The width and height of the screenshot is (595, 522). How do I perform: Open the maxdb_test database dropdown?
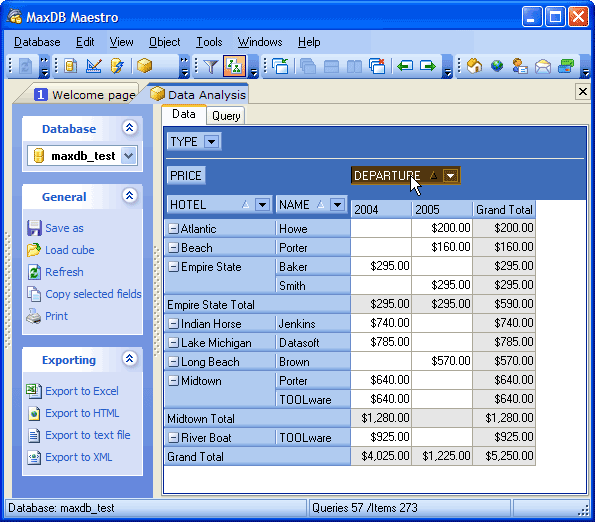[x=129, y=156]
